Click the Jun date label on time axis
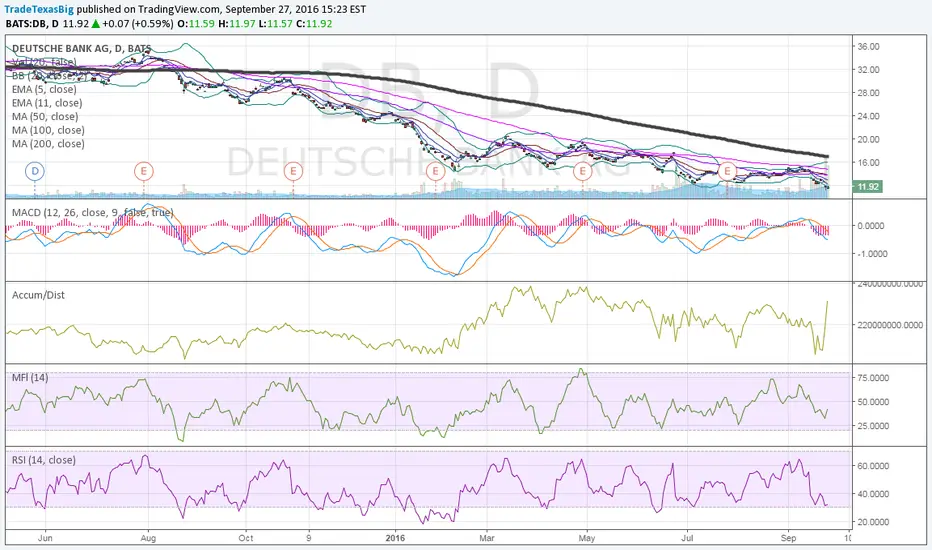Viewport: 932px width, 550px height. tap(45, 538)
